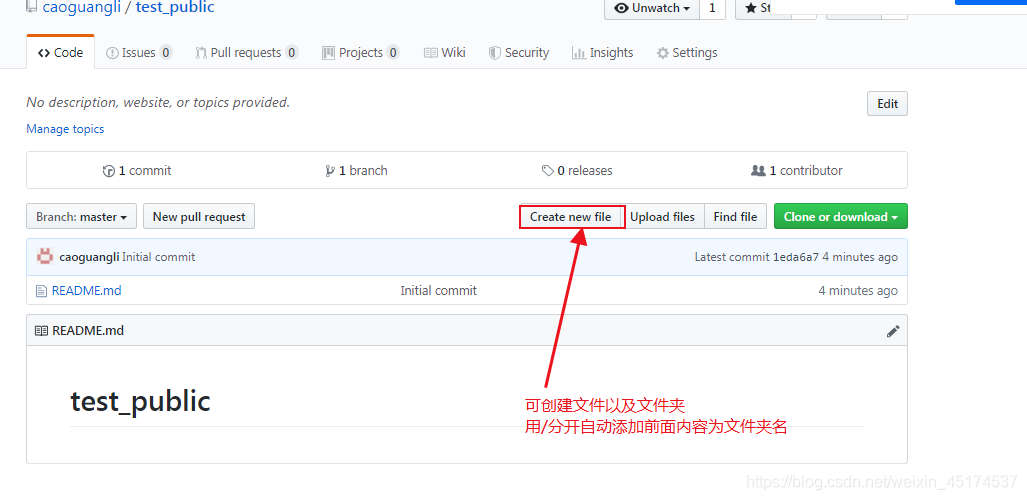Open the Initial commit message in README.md row

pos(439,290)
